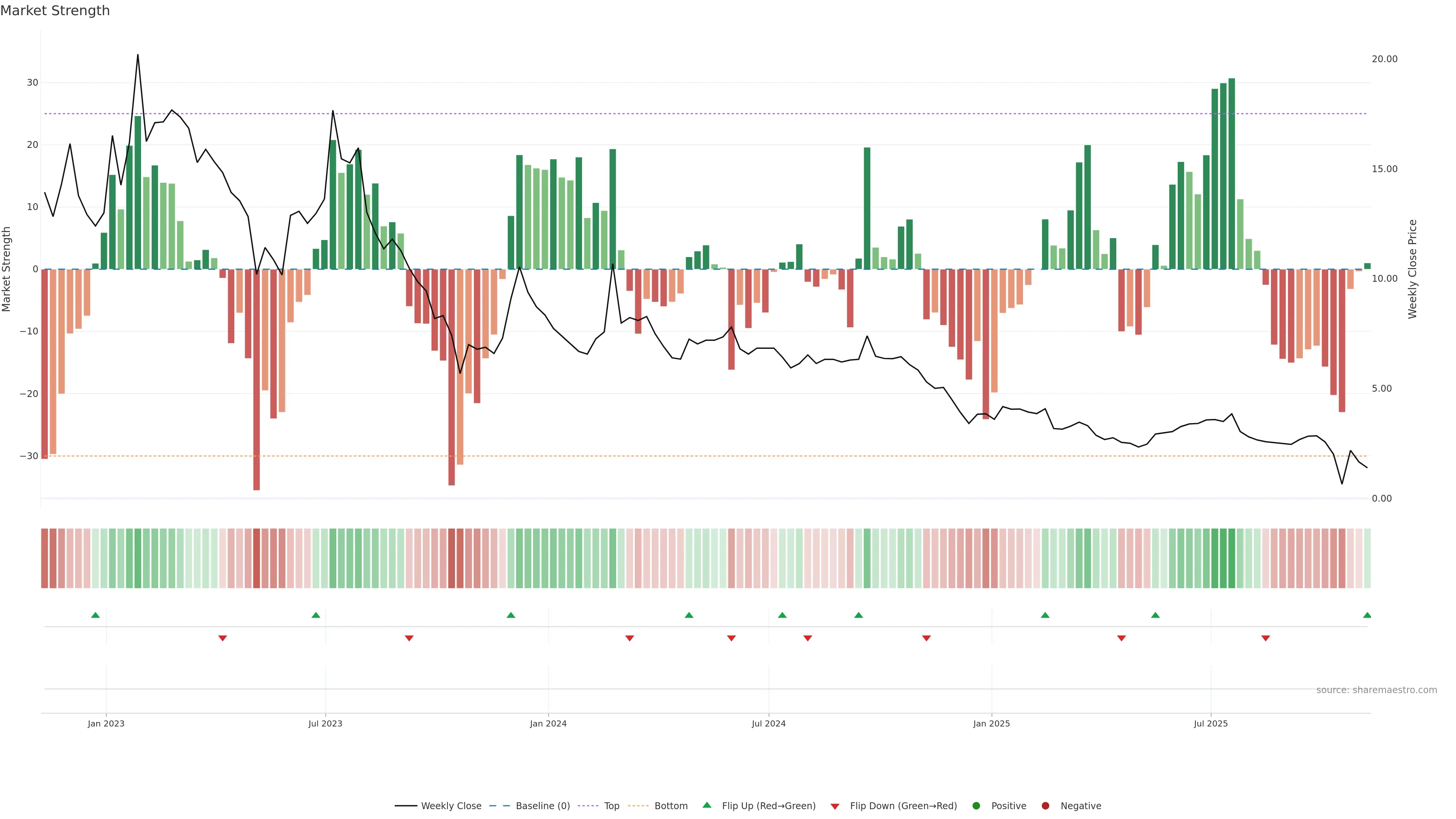Click red flip-down marker after Jul 2025
Image resolution: width=1456 pixels, height=819 pixels.
tap(1266, 638)
